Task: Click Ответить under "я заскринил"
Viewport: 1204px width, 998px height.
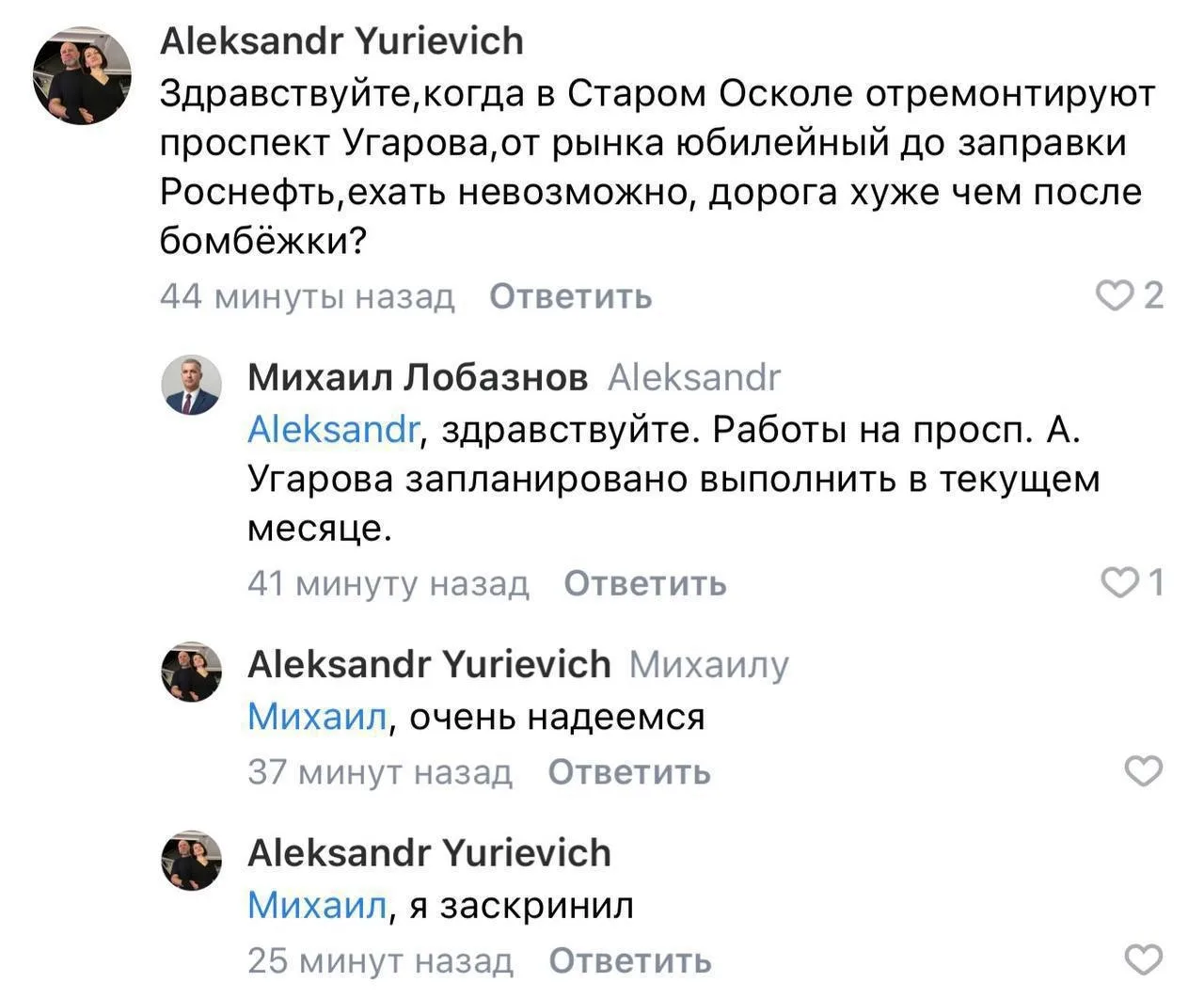Action: pyautogui.click(x=629, y=961)
